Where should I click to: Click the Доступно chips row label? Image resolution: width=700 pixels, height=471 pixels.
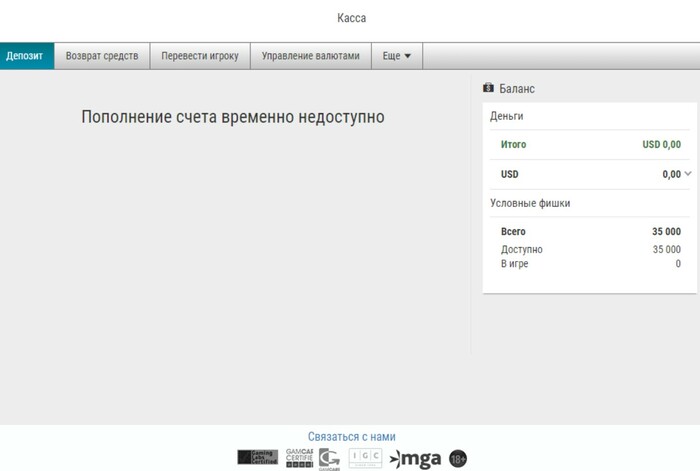pyautogui.click(x=521, y=249)
